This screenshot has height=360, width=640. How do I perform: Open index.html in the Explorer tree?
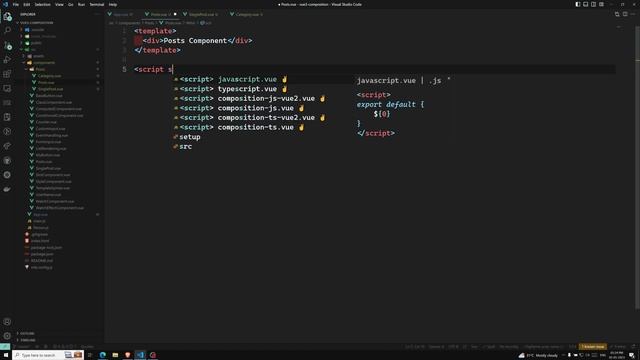click(40, 241)
